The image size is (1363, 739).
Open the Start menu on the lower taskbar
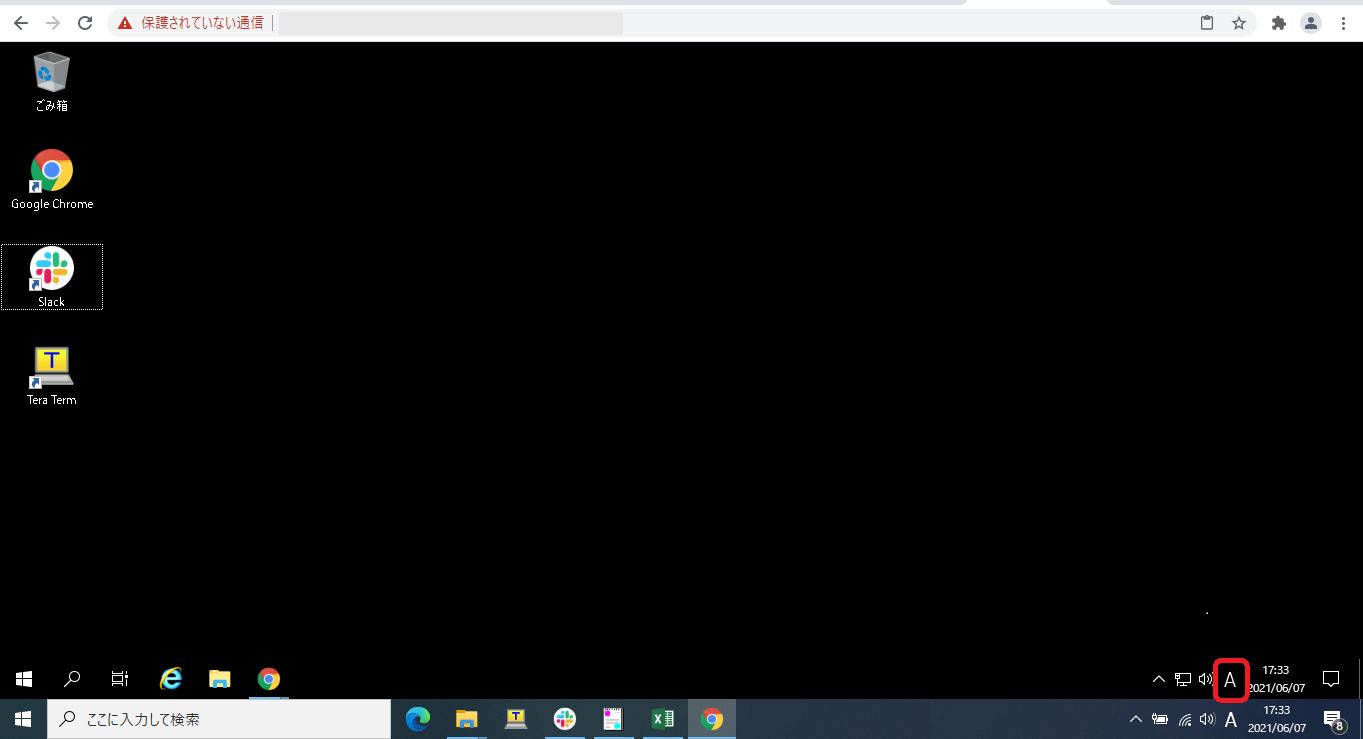point(23,719)
